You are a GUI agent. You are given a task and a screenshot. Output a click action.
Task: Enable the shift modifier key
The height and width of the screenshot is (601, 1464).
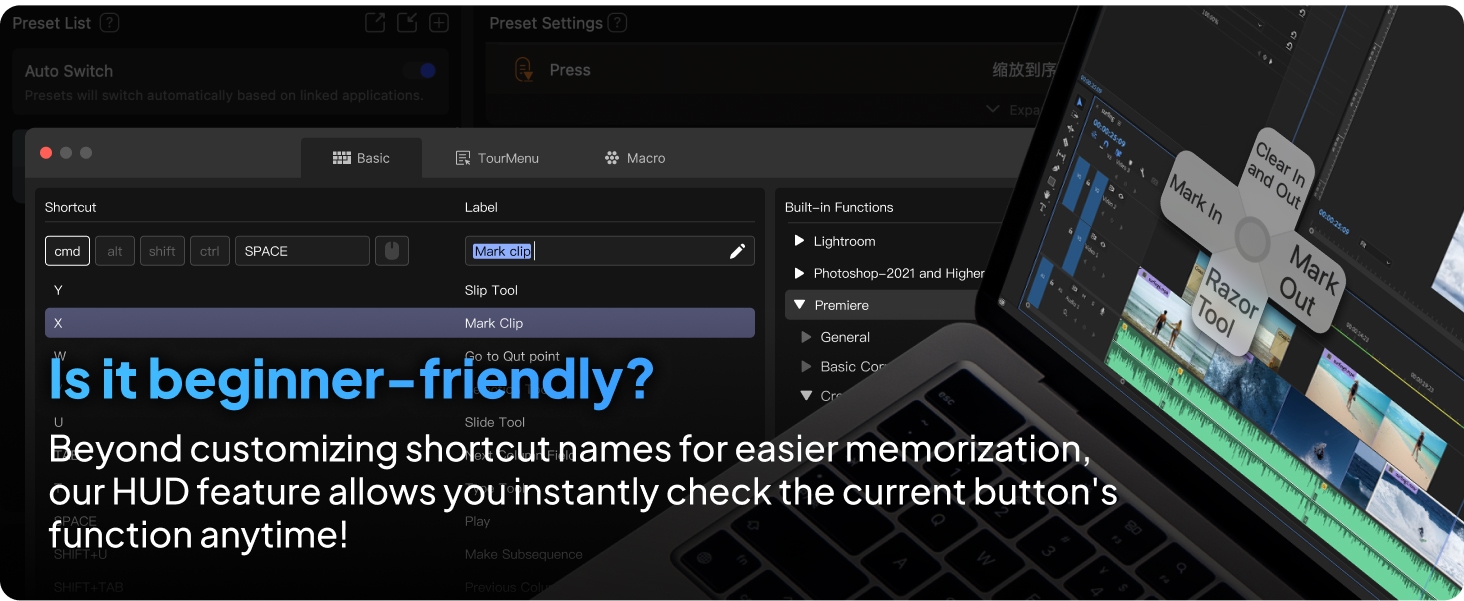[x=162, y=251]
